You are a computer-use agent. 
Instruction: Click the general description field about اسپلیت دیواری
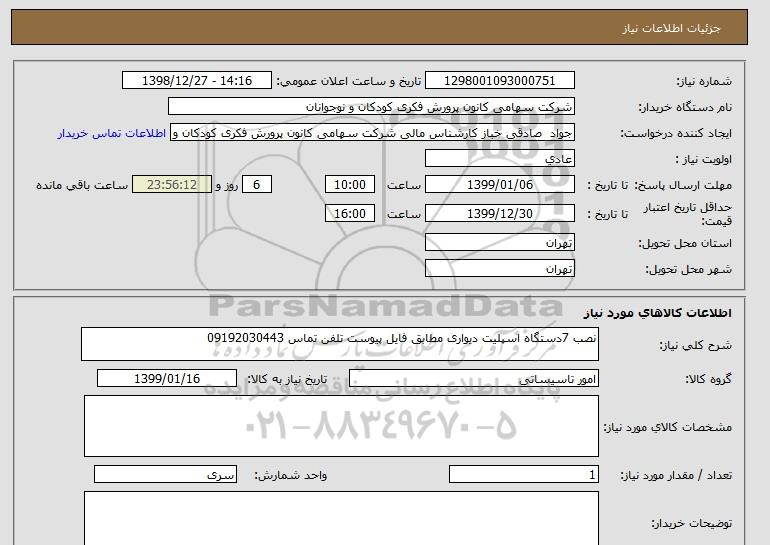340,344
